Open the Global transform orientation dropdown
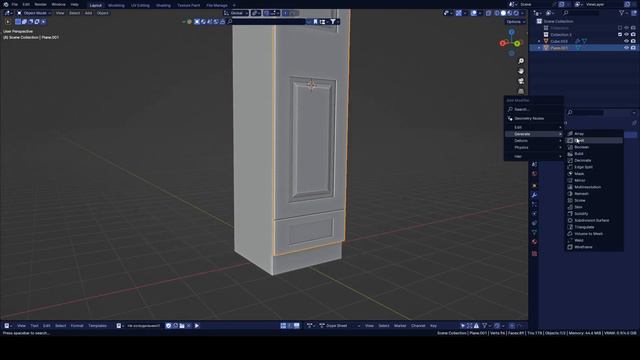 click(x=236, y=13)
